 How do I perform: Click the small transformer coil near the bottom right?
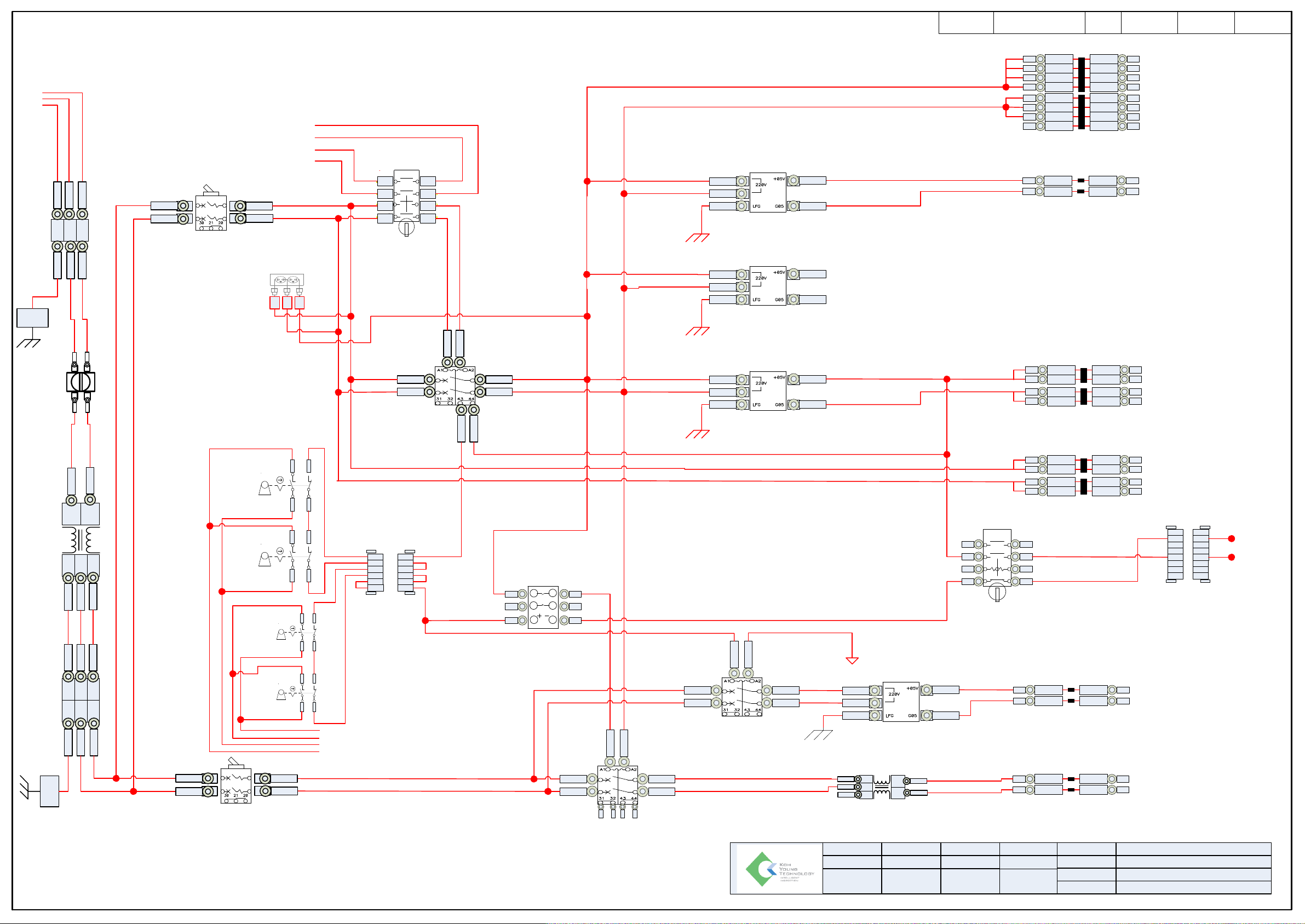pyautogui.click(x=882, y=787)
